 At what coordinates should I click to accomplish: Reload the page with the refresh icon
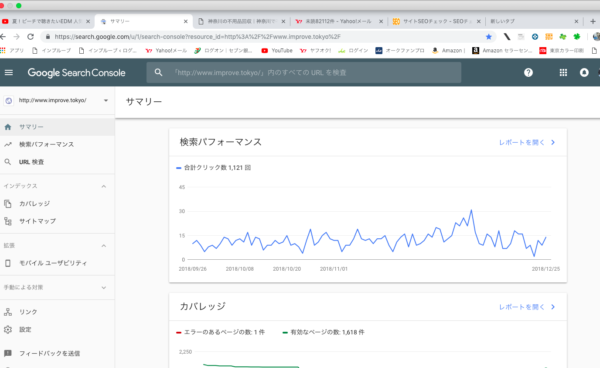coord(31,37)
